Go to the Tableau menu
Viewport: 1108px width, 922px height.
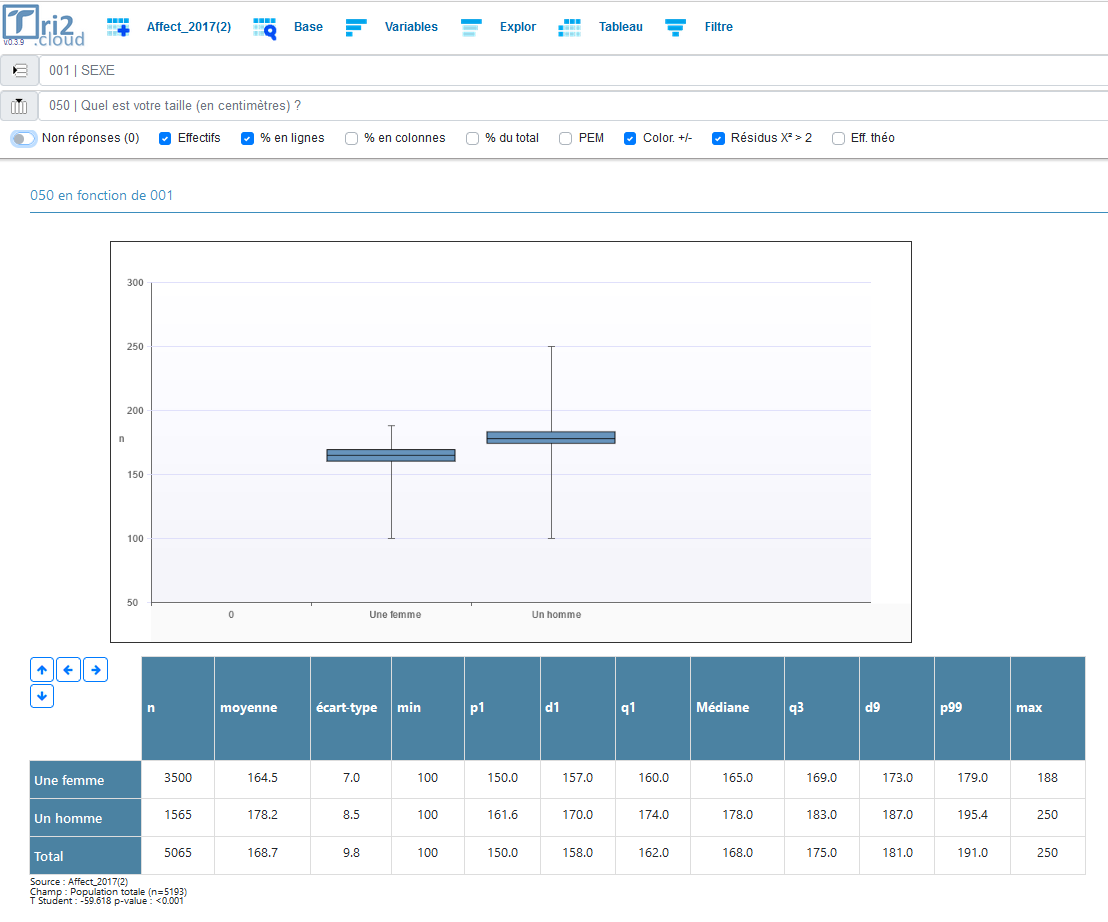(620, 27)
